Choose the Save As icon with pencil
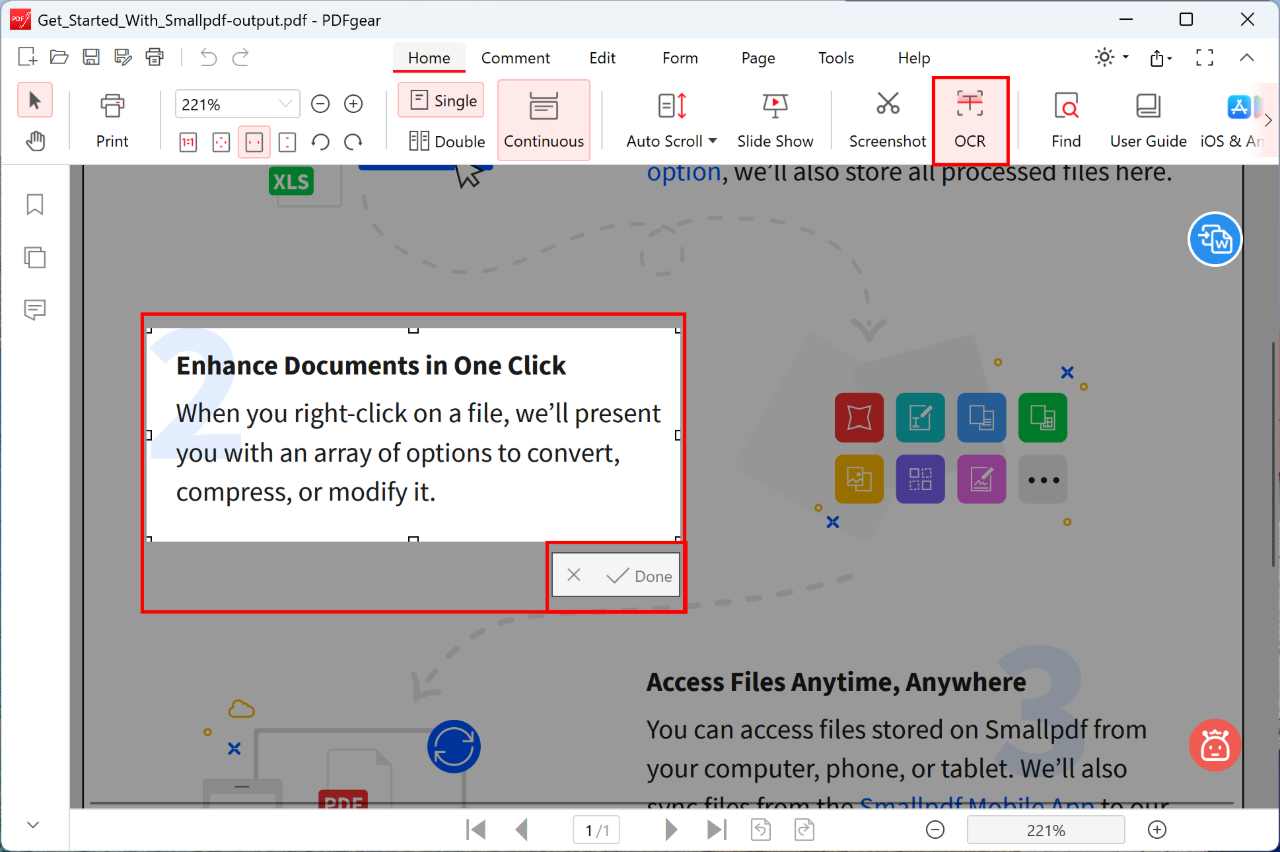Viewport: 1280px width, 852px height. coord(123,57)
